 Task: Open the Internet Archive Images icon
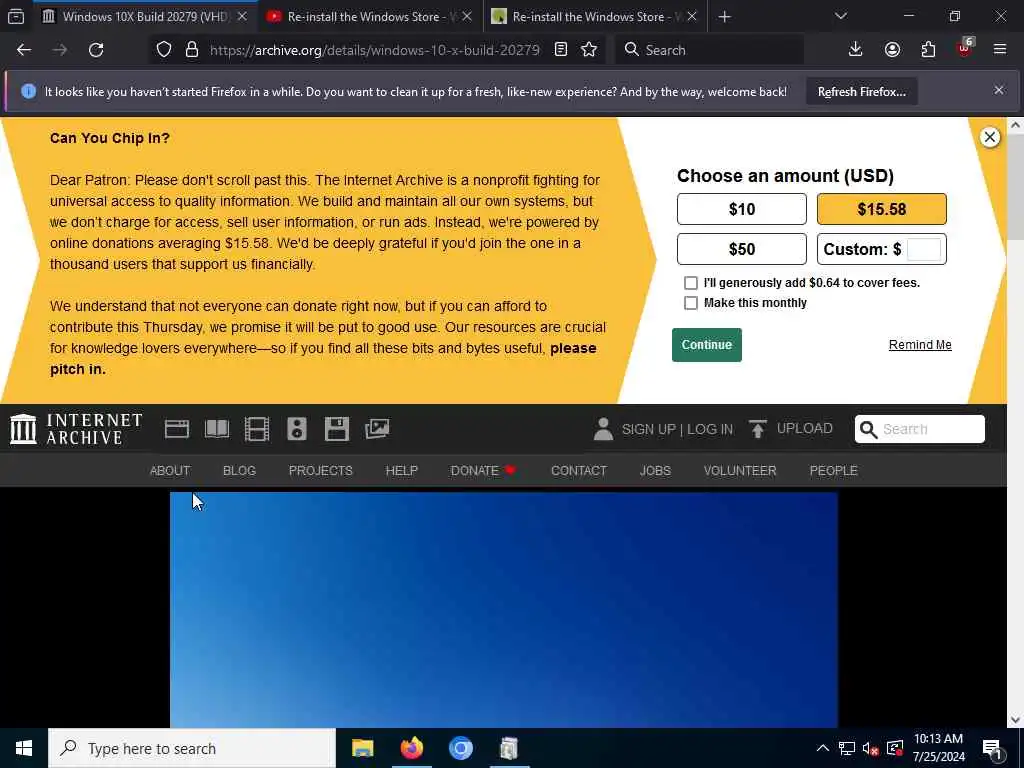[377, 429]
